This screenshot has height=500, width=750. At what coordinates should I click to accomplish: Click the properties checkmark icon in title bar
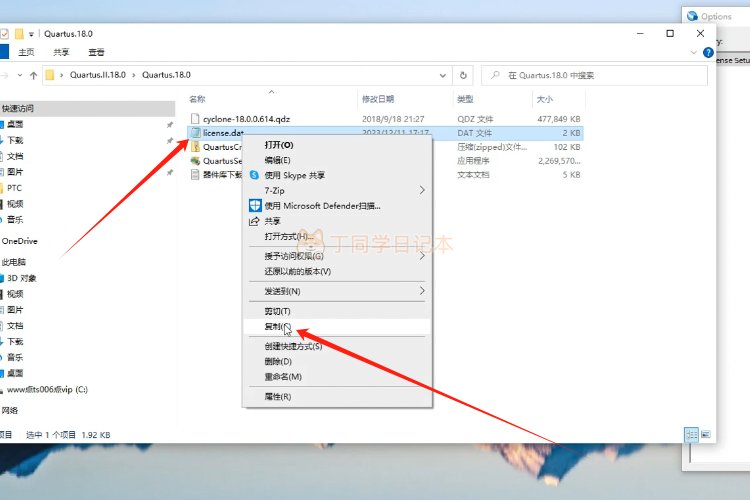click(x=4, y=34)
